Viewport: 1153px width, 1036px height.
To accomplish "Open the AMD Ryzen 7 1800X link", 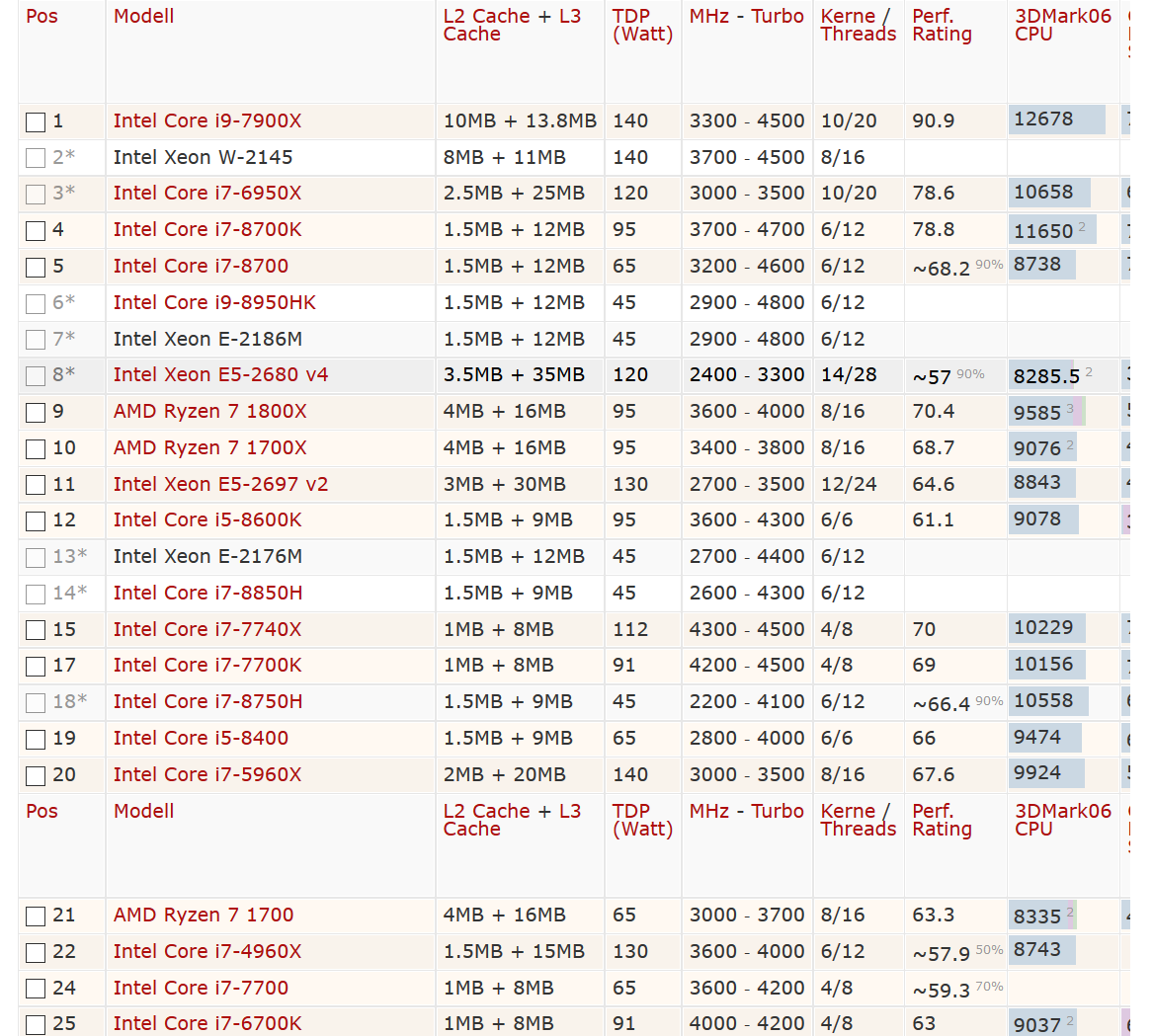I will pos(209,411).
